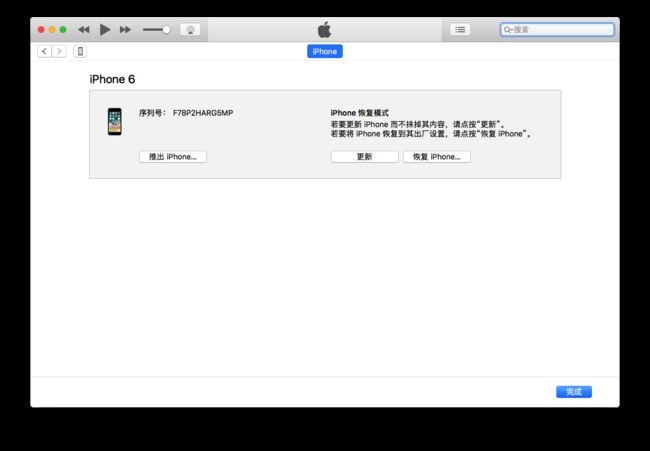Click the iPhone device thumbnail image
This screenshot has width=650, height=451.
coord(115,121)
